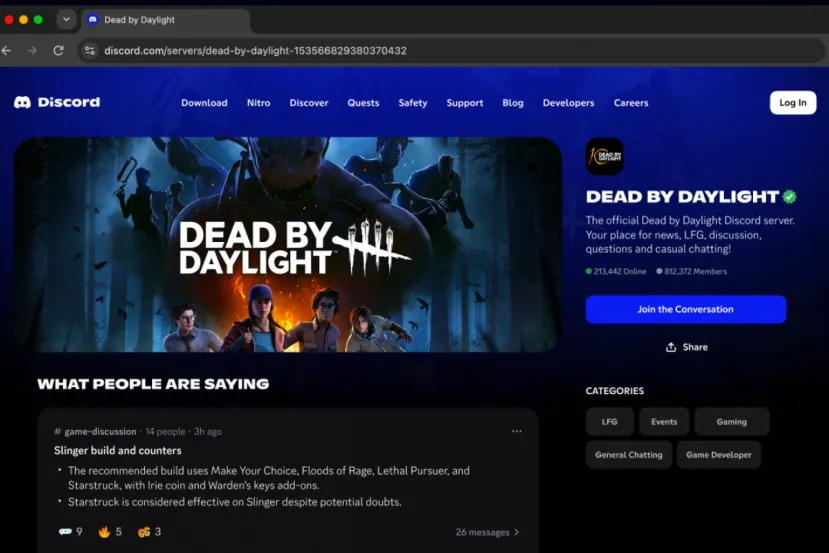The width and height of the screenshot is (829, 553).
Task: Open the Developers nav link
Action: click(568, 103)
